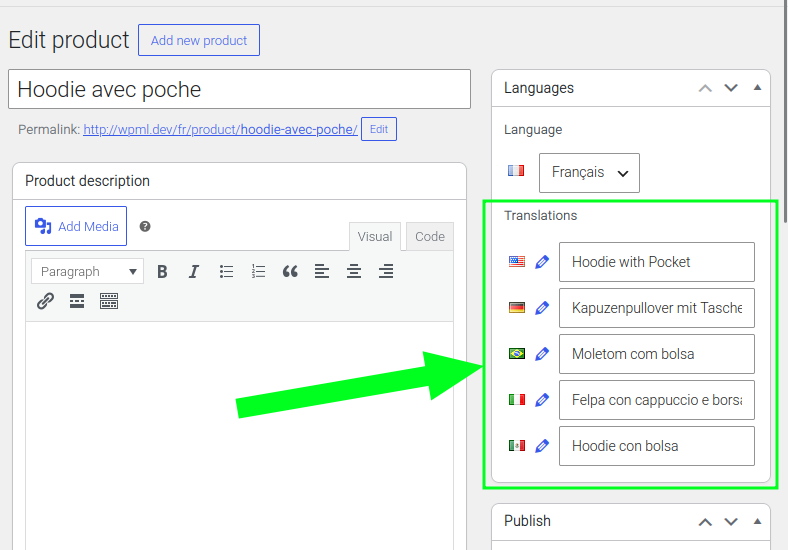The image size is (788, 550).
Task: Open the Français language dropdown
Action: [x=589, y=173]
